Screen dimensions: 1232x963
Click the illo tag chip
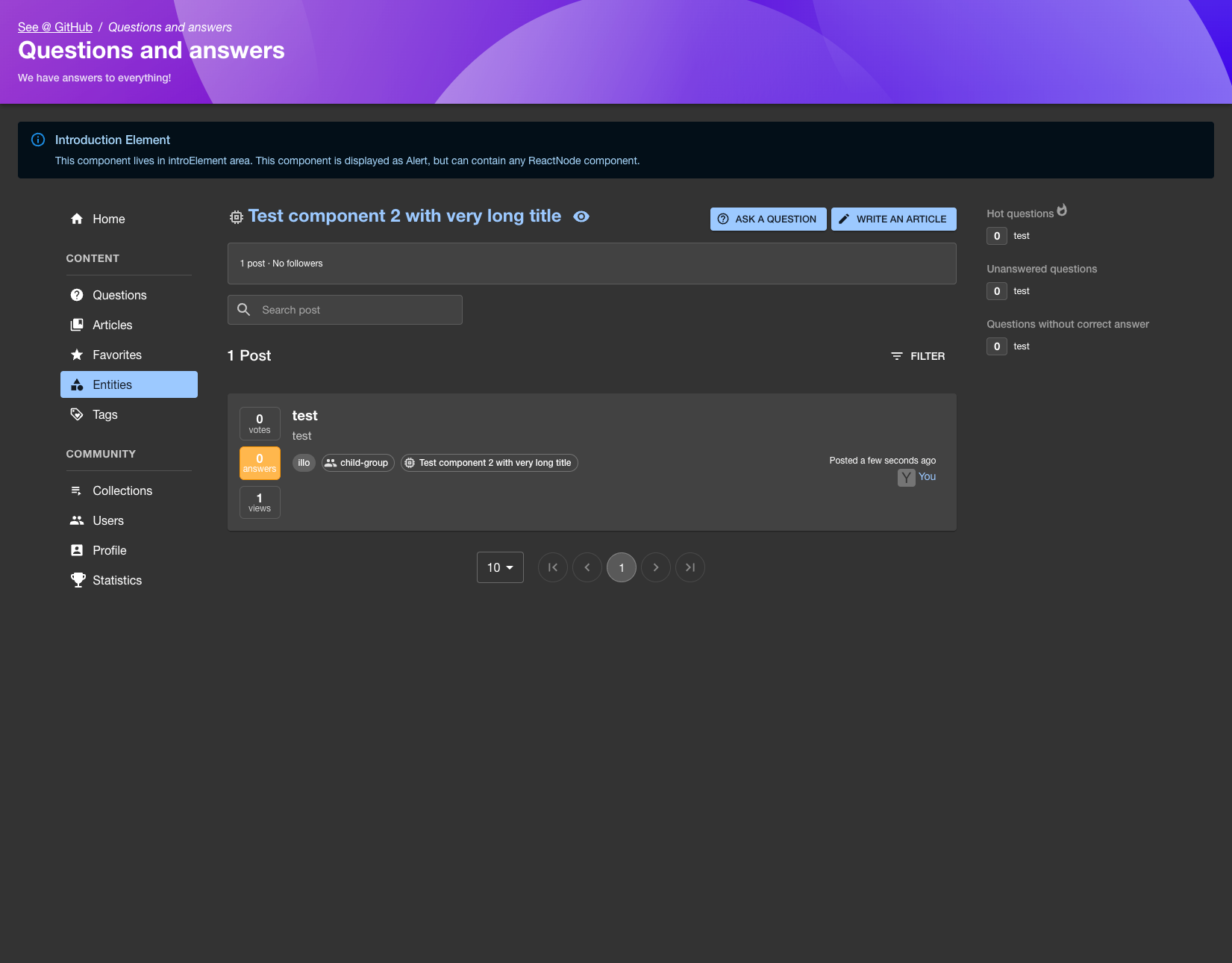click(304, 463)
